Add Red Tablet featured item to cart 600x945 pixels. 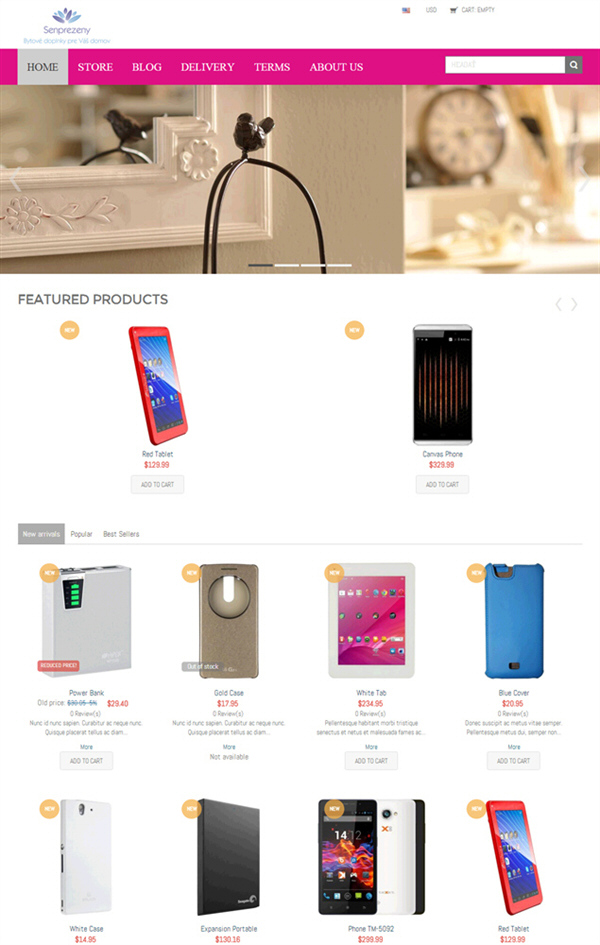tap(157, 485)
